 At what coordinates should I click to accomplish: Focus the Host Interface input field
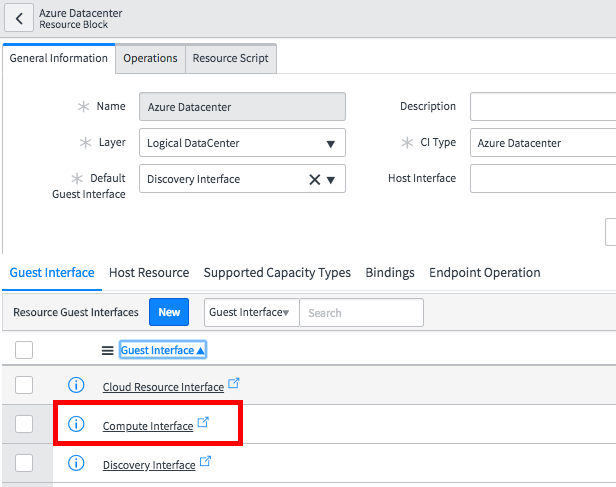click(x=543, y=179)
